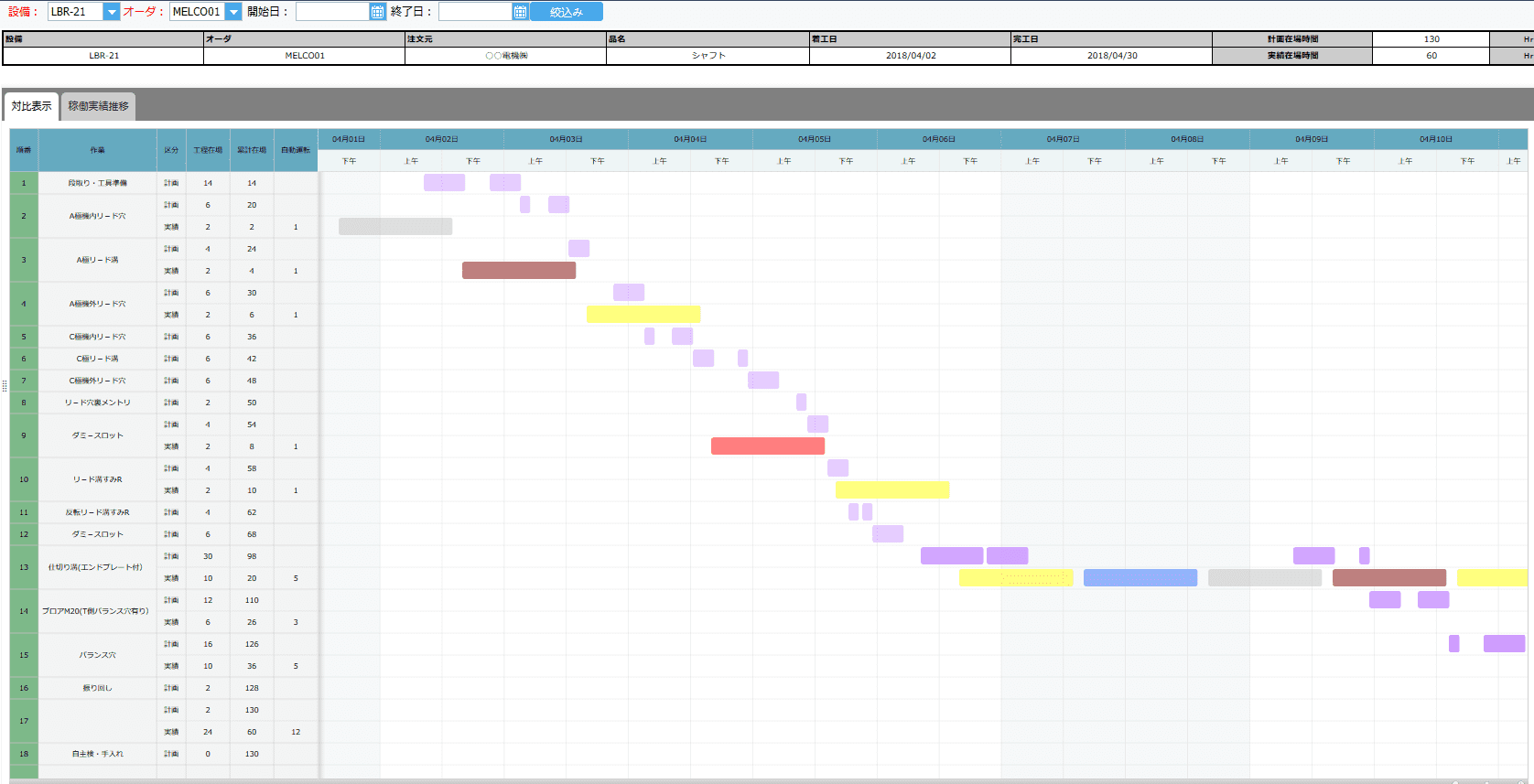Click the yellow actual bar in リード溝すみR row
This screenshot has height=784, width=1534.
[892, 489]
